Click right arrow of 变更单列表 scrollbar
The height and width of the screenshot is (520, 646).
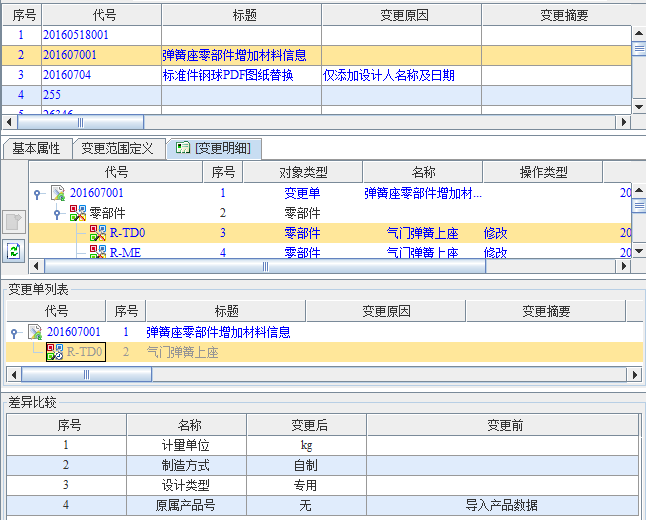tap(634, 375)
